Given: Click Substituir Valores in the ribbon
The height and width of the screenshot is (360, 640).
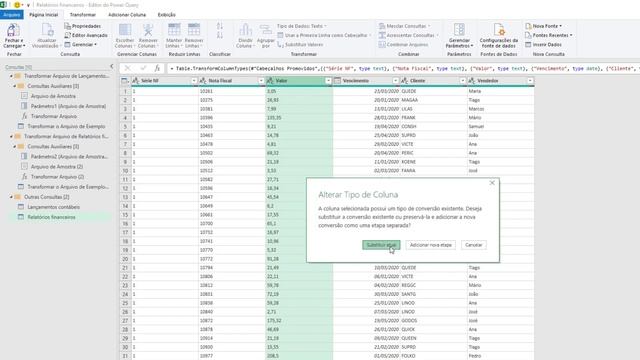Looking at the screenshot, I should (x=300, y=44).
